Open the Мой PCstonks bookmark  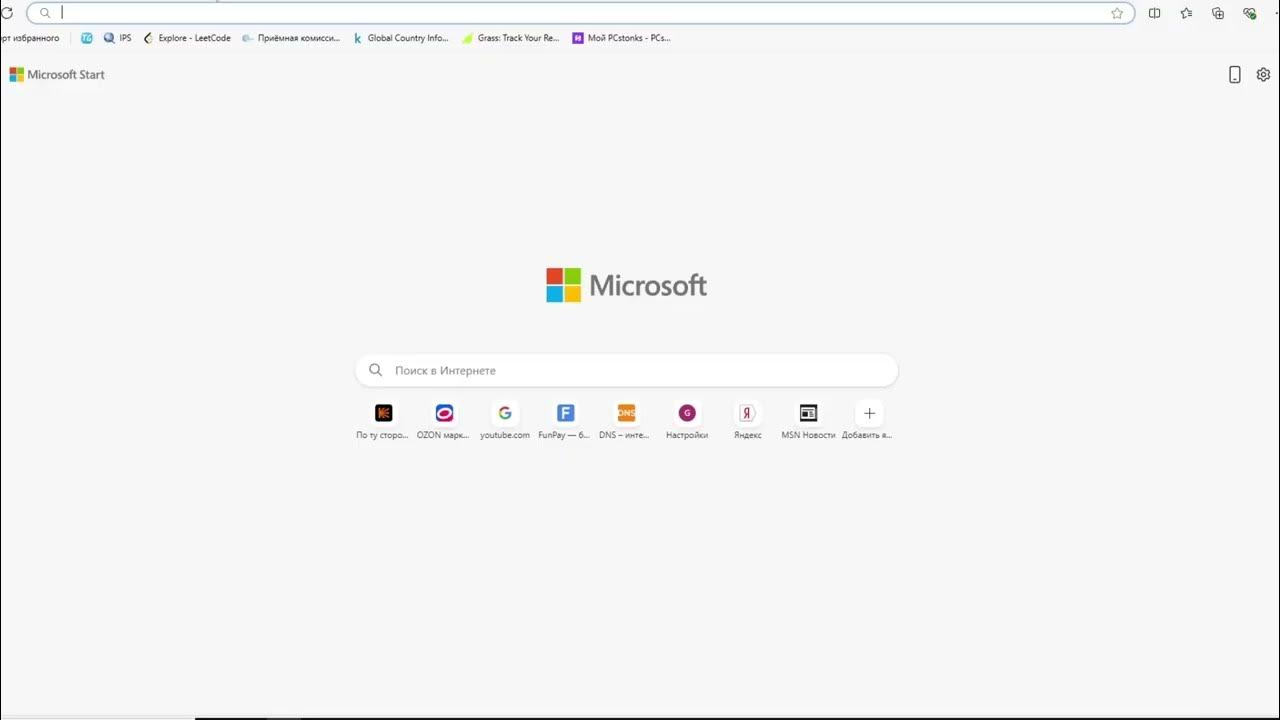pyautogui.click(x=621, y=38)
